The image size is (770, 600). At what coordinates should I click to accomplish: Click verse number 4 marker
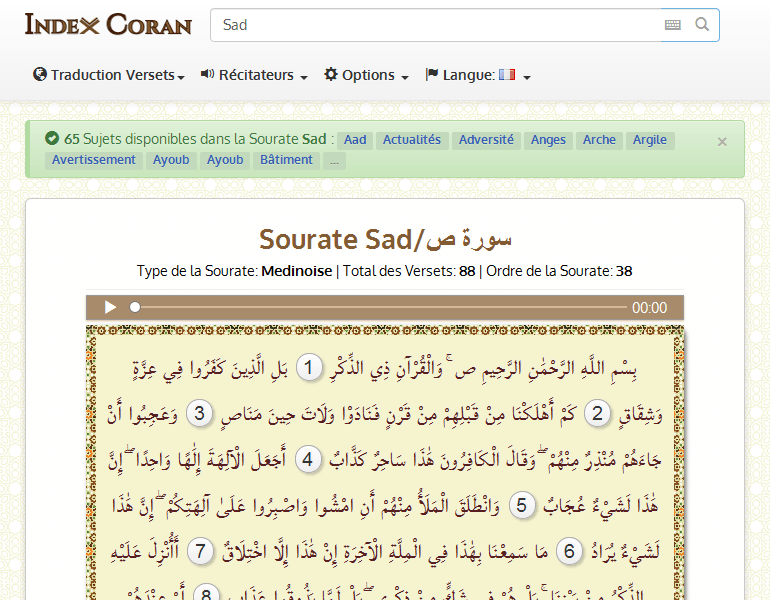309,459
